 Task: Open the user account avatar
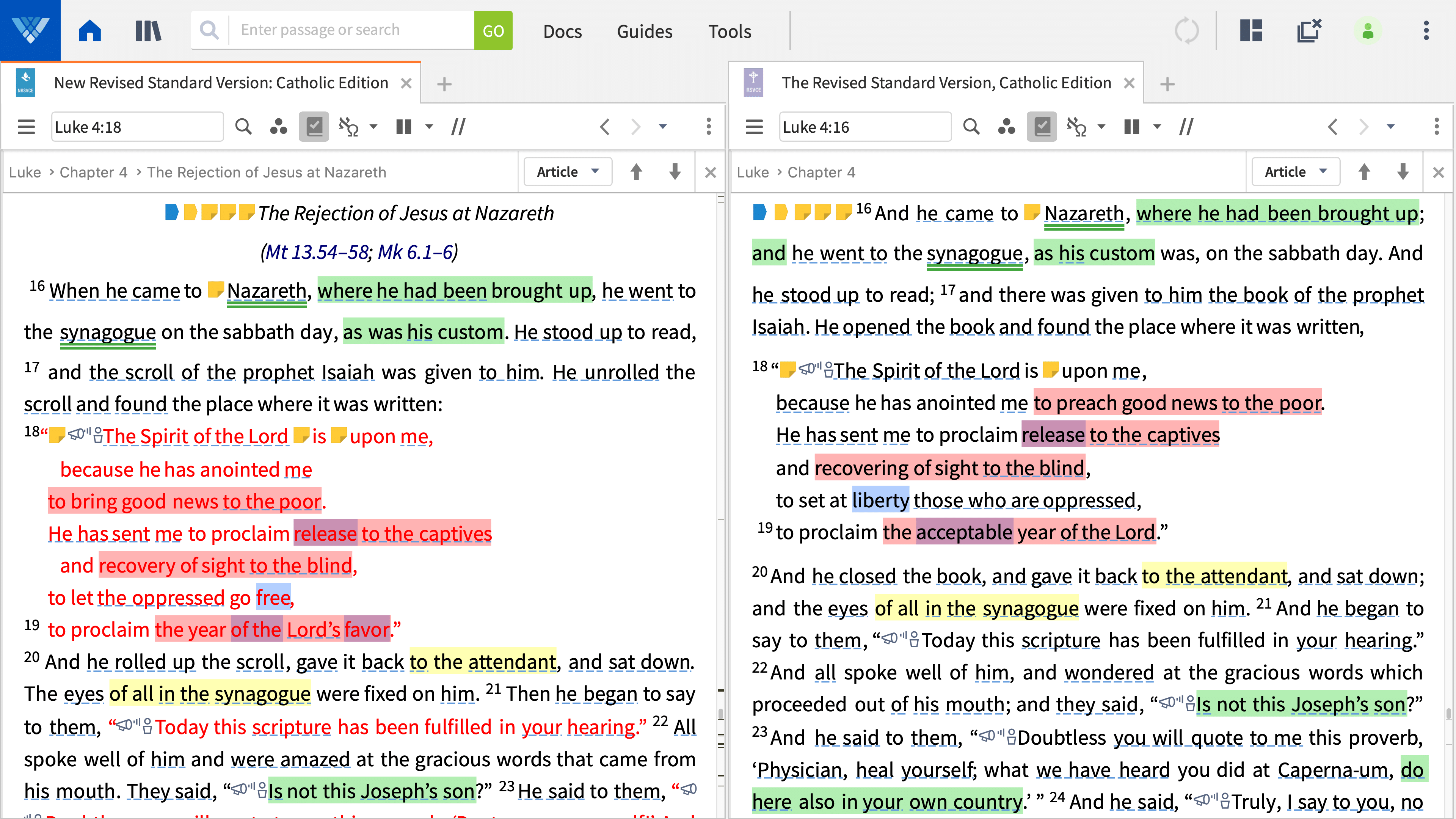(1368, 30)
